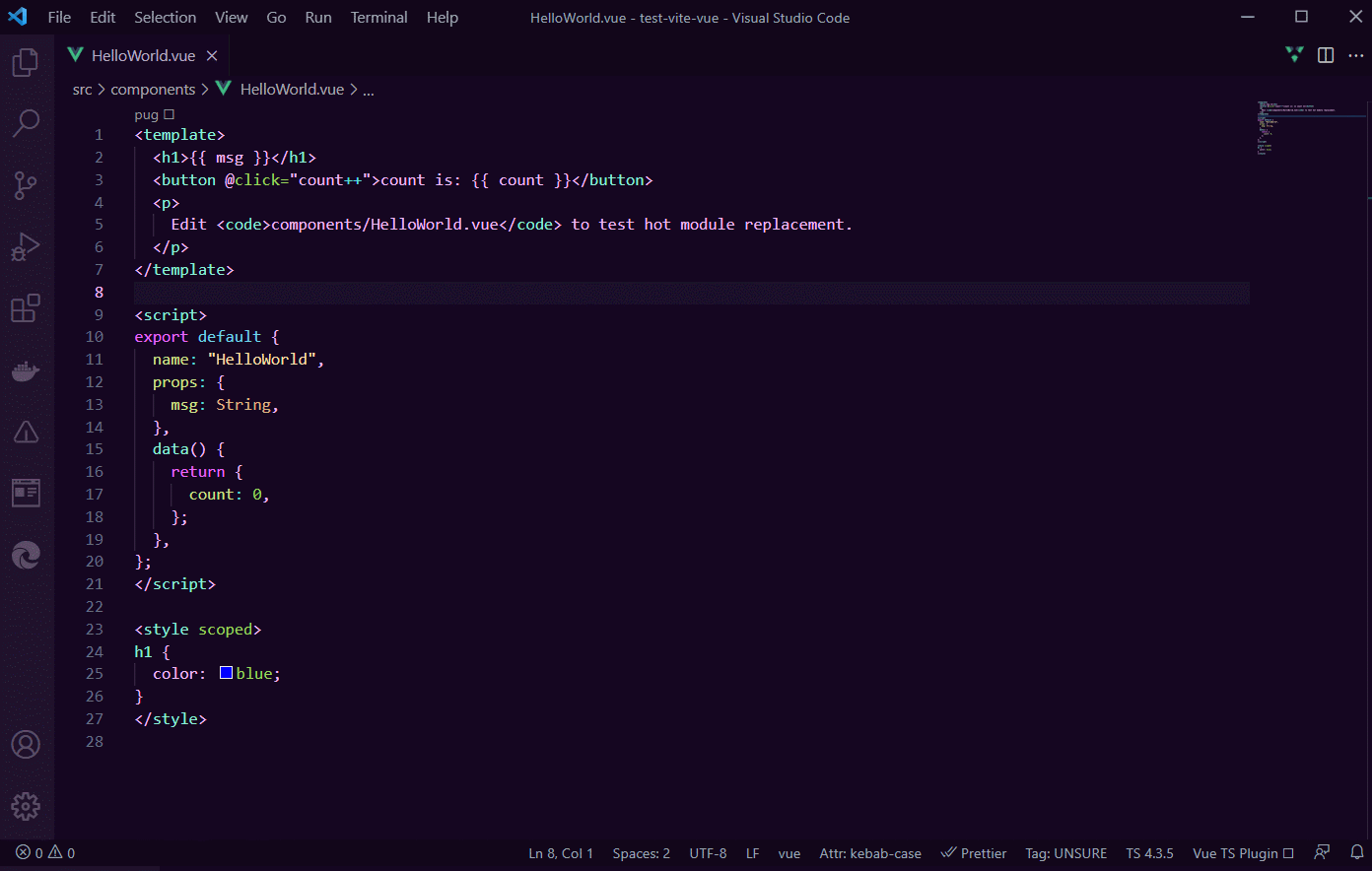The width and height of the screenshot is (1372, 871).
Task: Open the Run and Debug view
Action: click(x=26, y=246)
